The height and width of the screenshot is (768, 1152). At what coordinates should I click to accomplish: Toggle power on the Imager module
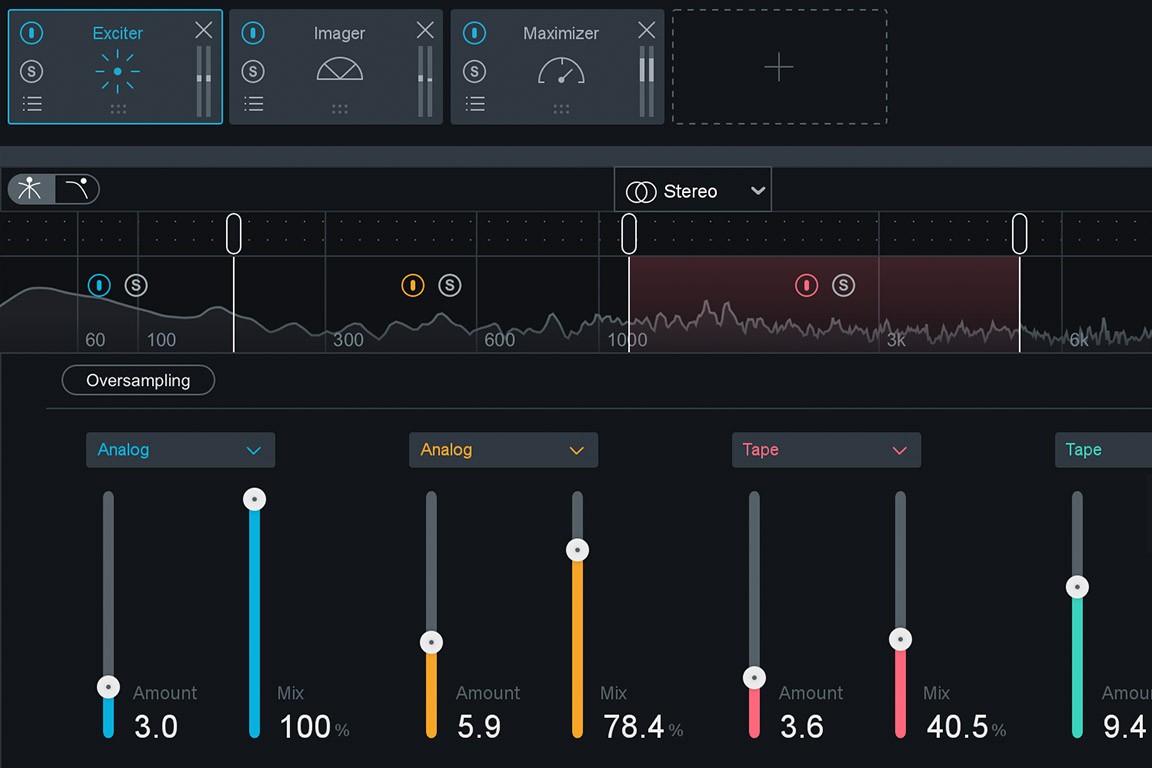pos(253,33)
